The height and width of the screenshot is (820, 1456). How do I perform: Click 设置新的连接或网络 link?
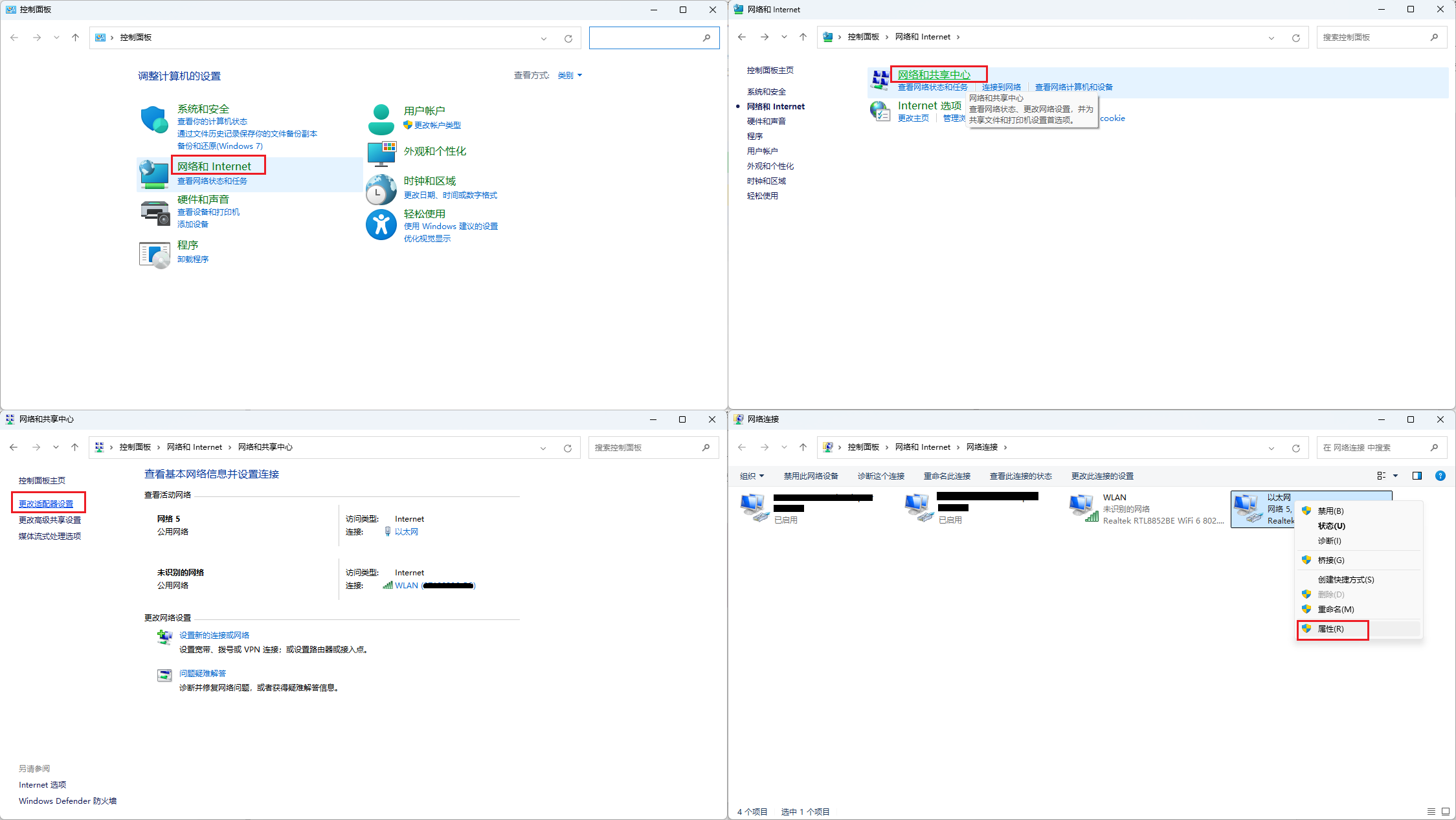214,636
